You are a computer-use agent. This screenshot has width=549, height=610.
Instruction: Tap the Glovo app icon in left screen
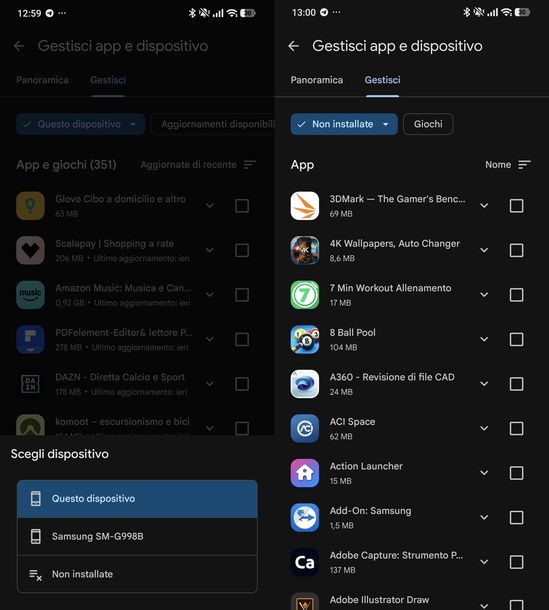point(30,206)
